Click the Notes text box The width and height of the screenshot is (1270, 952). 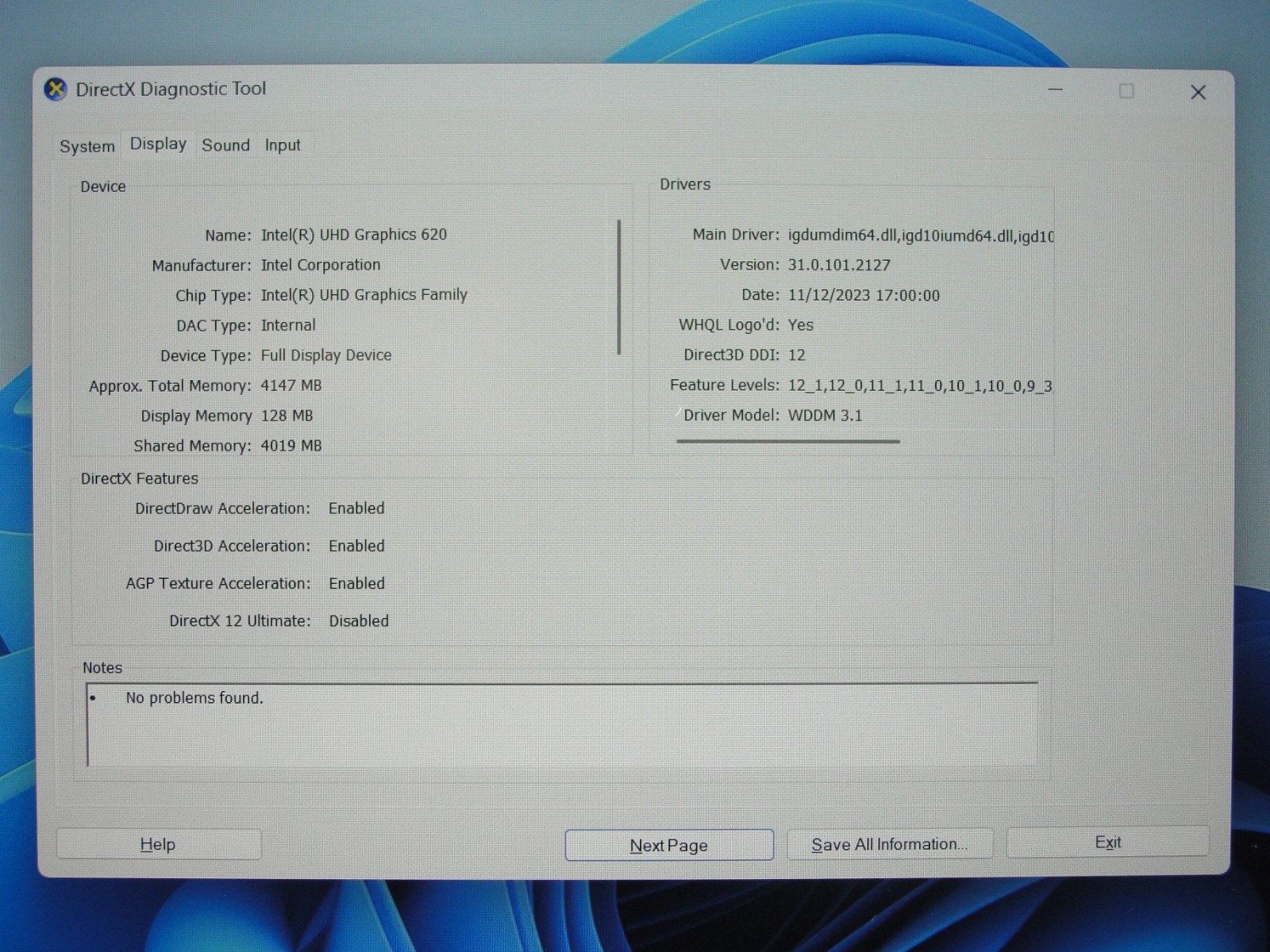pos(562,724)
